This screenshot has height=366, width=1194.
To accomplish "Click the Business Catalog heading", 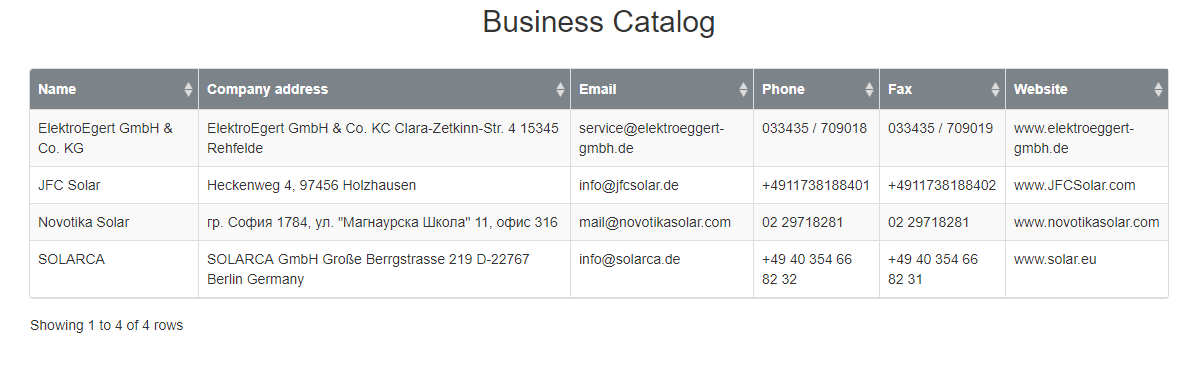I will [x=599, y=21].
